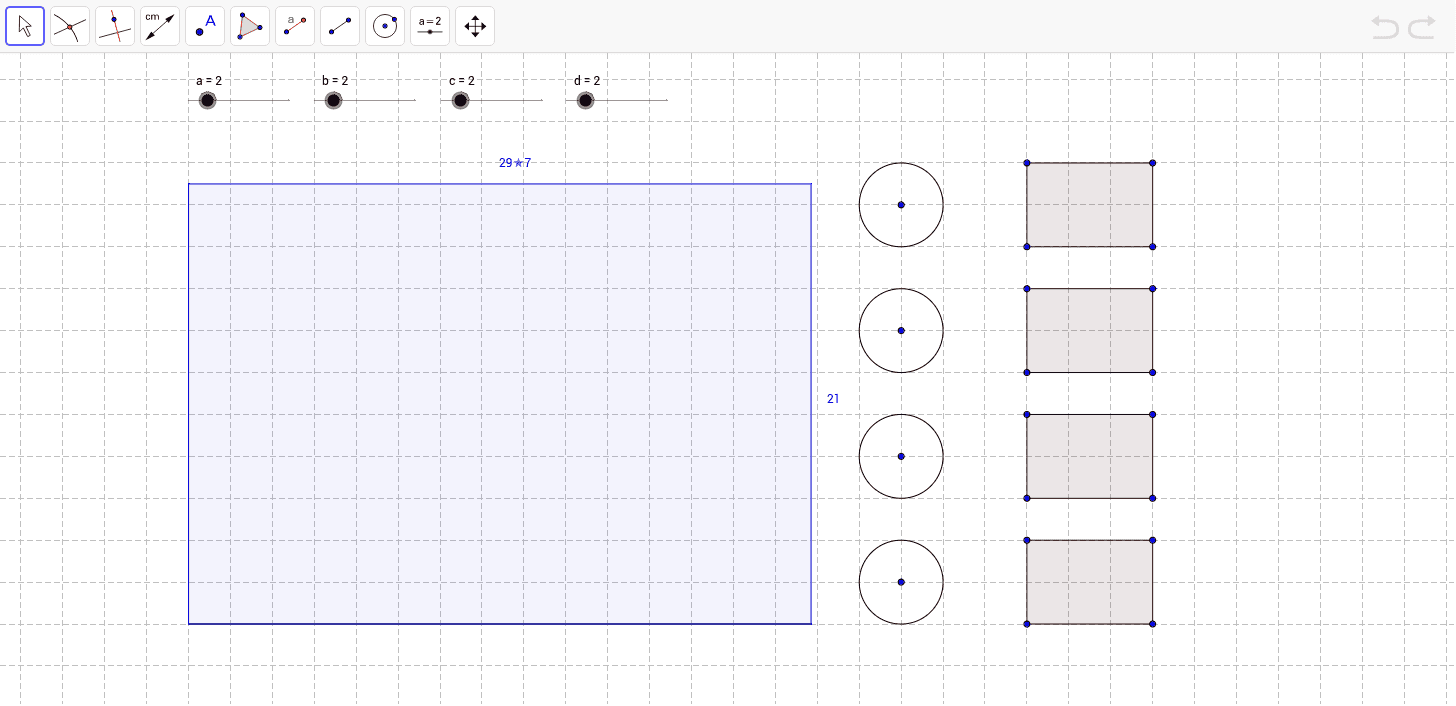1456x706 pixels.
Task: Click the label c = 2
Action: [x=462, y=80]
